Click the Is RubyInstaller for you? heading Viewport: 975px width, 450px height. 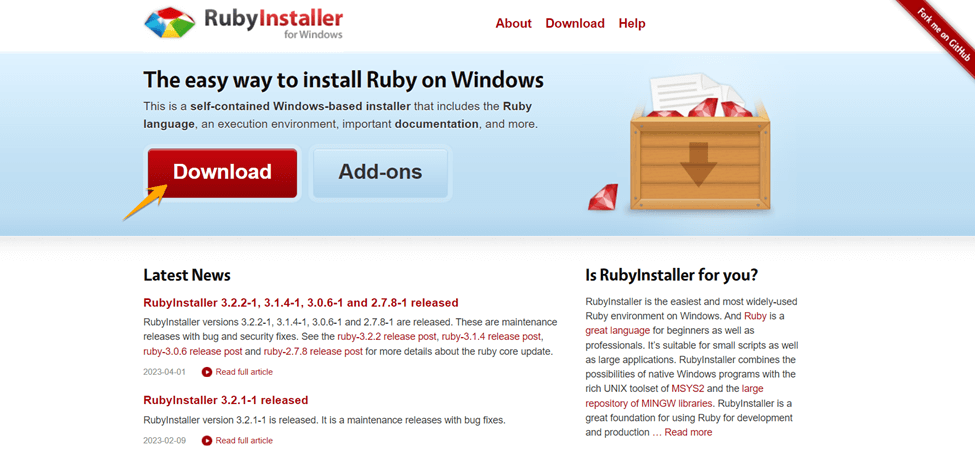click(x=672, y=275)
